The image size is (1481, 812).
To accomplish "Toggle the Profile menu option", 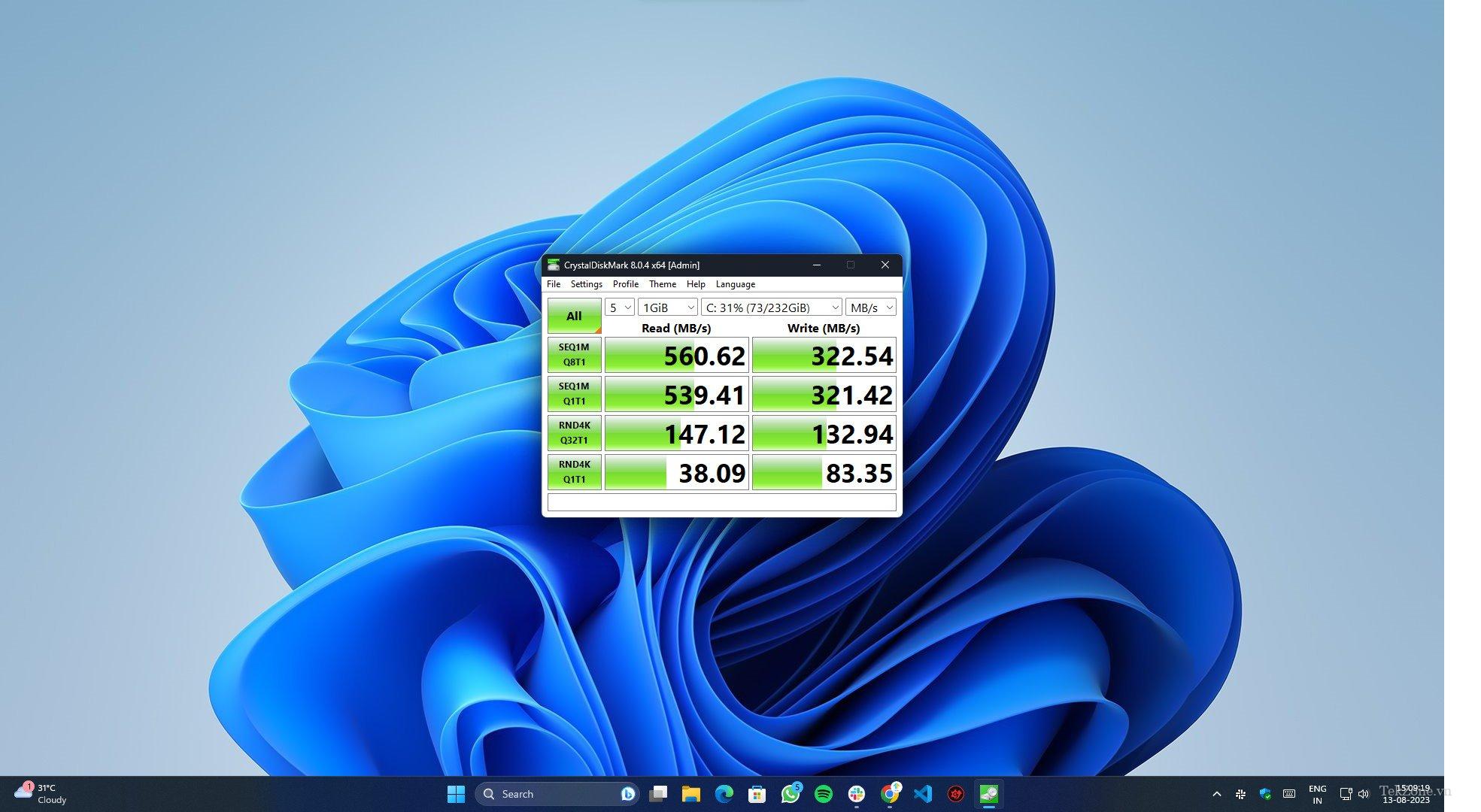I will click(625, 284).
